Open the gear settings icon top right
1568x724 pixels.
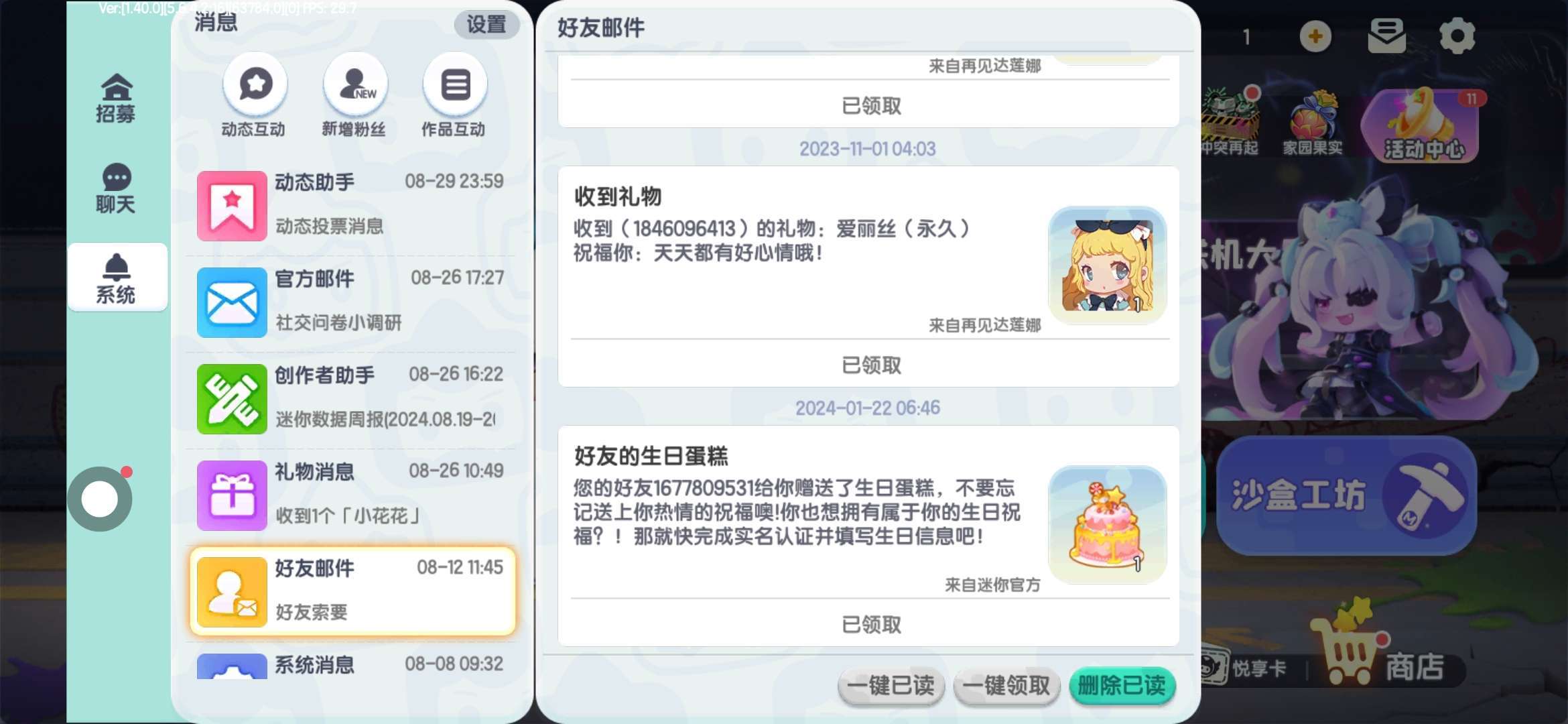pos(1457,36)
